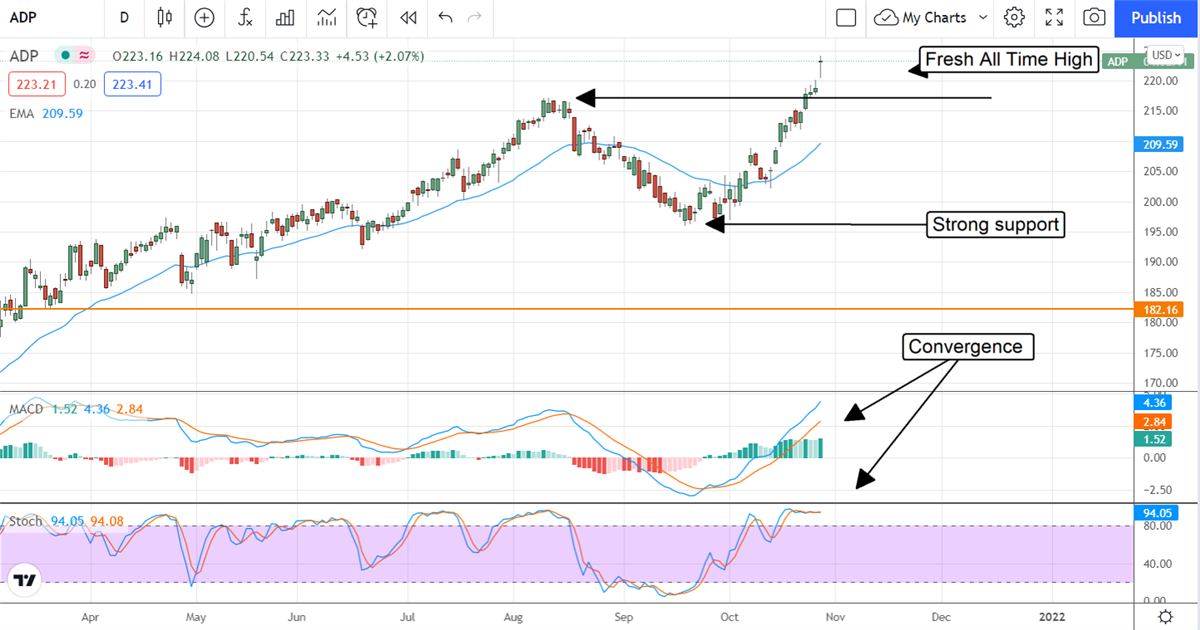Screen dimensions: 1200x630
Task: Select the layout square icon
Action: click(846, 17)
